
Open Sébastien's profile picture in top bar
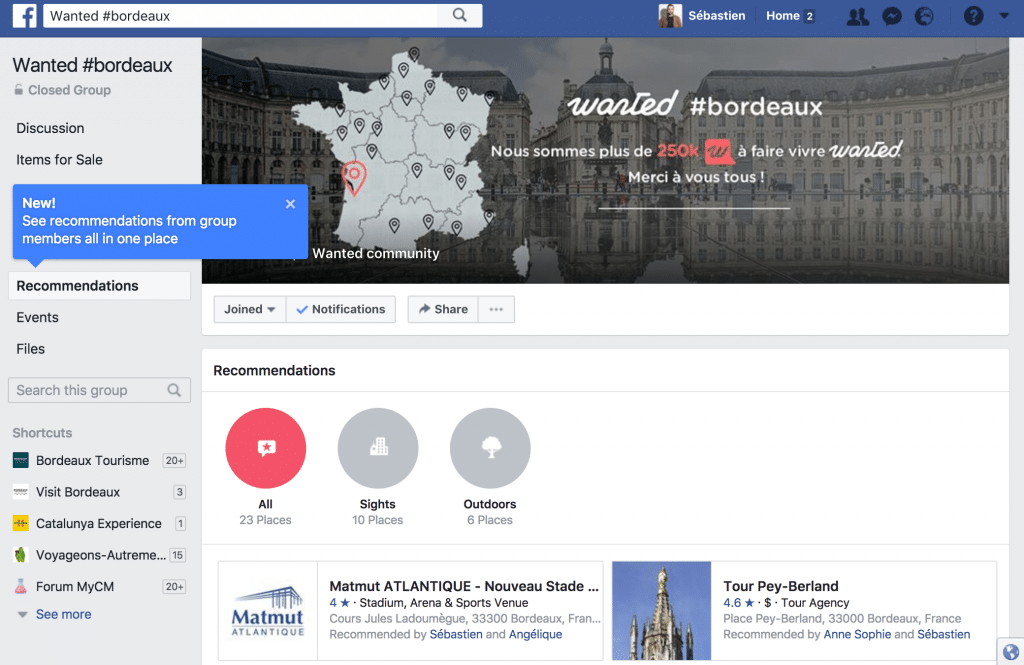pos(670,16)
